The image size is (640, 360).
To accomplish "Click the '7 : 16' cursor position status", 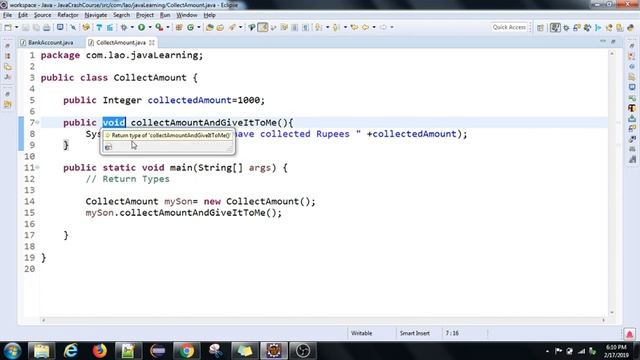I will click(x=452, y=333).
